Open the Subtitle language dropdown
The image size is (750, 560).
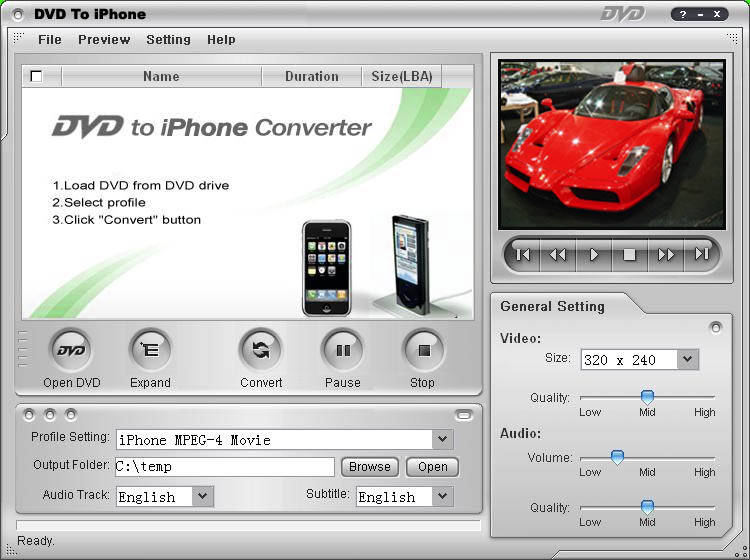click(x=442, y=496)
